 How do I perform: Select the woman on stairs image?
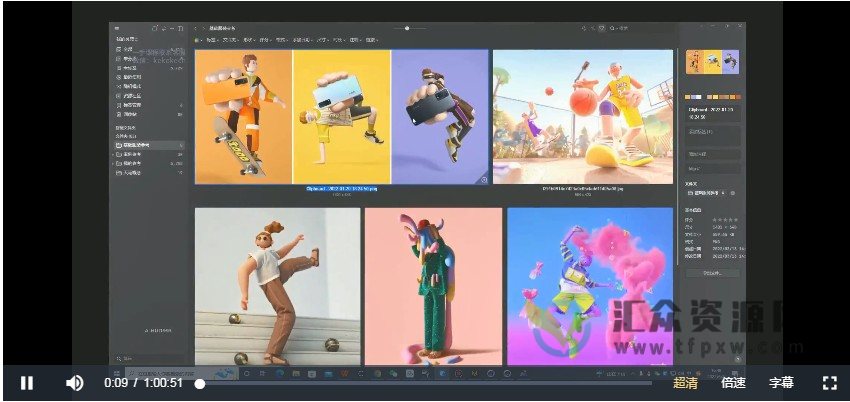coord(278,286)
